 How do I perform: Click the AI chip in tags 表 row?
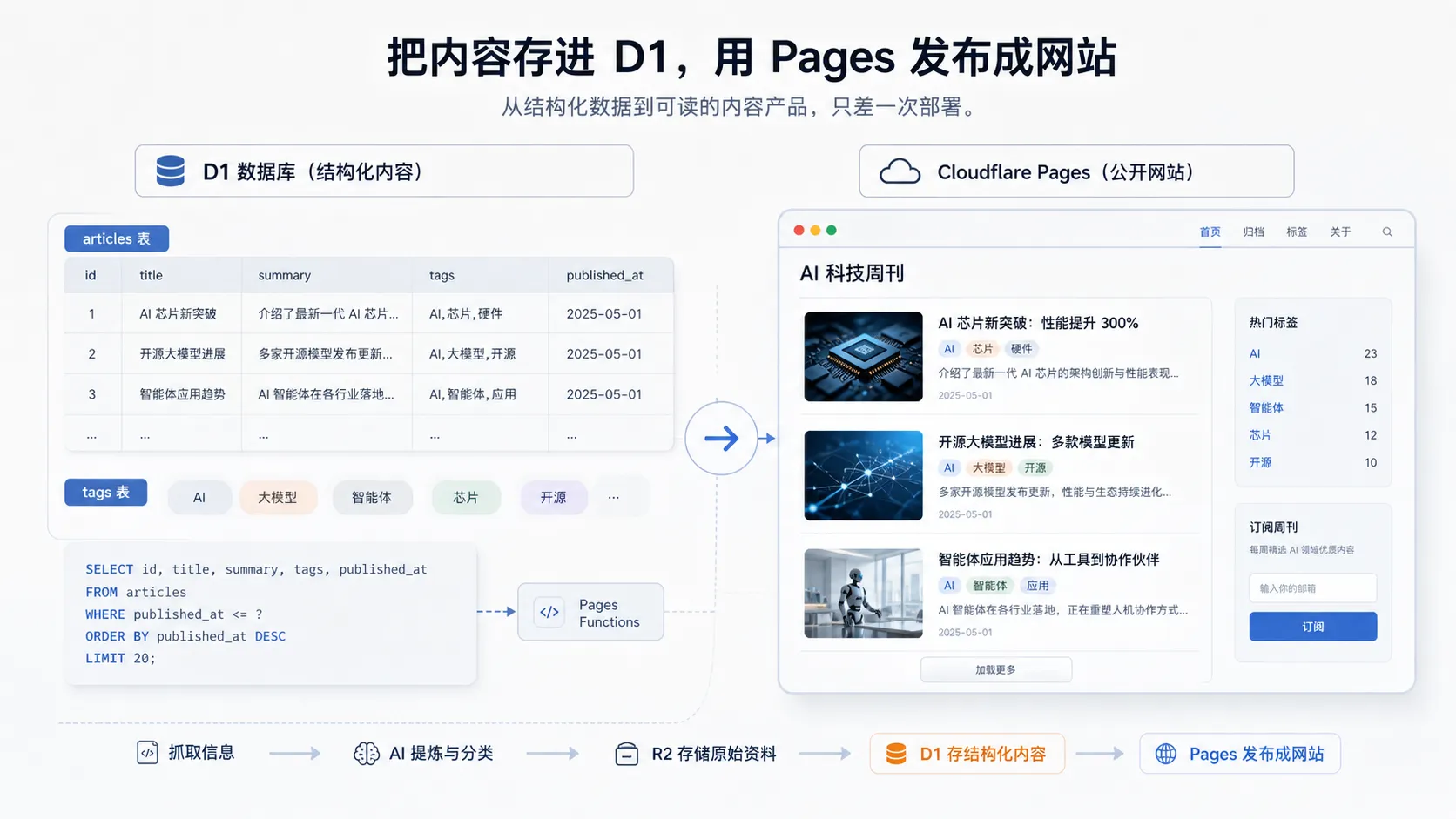tap(199, 498)
